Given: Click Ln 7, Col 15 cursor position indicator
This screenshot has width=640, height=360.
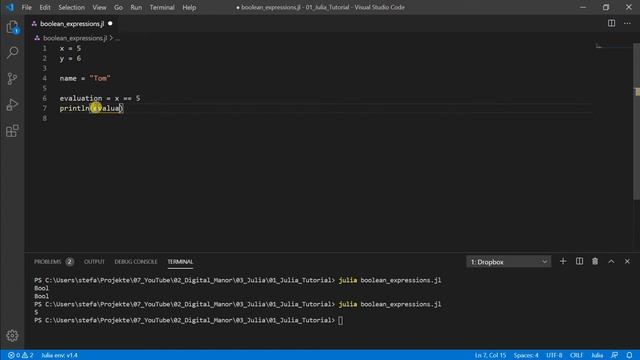Looking at the screenshot, I should 490,355.
